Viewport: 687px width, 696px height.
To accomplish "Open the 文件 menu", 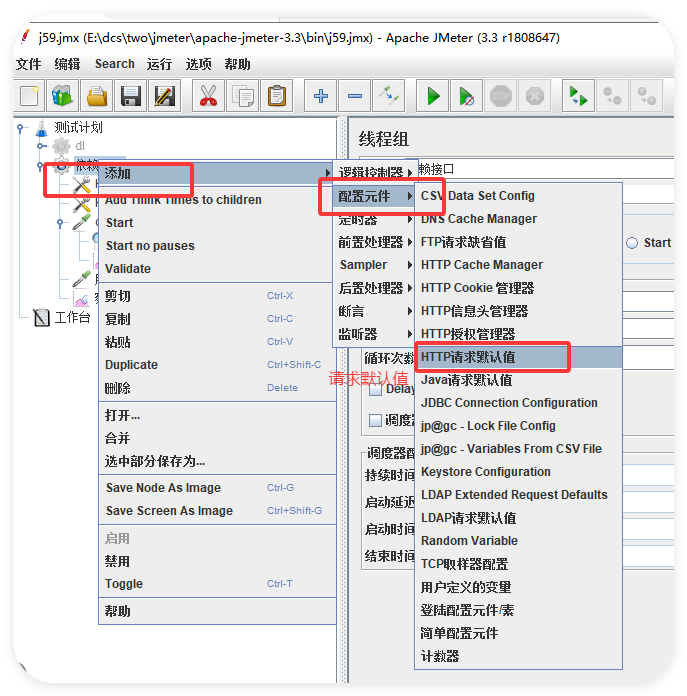I will point(28,64).
